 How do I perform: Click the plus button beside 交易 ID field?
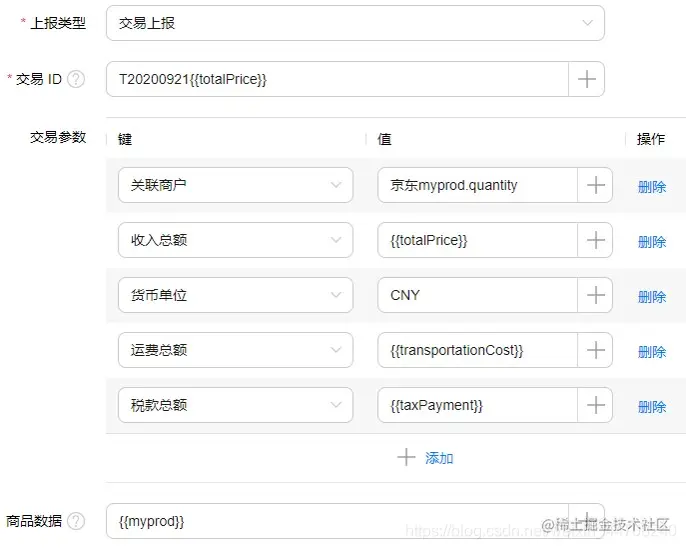(x=587, y=79)
